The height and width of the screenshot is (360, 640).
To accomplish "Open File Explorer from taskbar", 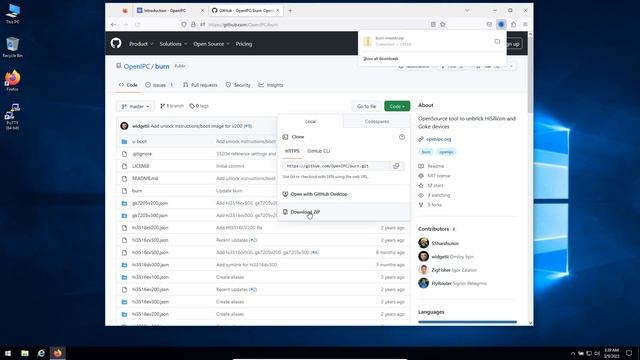I will 25,353.
